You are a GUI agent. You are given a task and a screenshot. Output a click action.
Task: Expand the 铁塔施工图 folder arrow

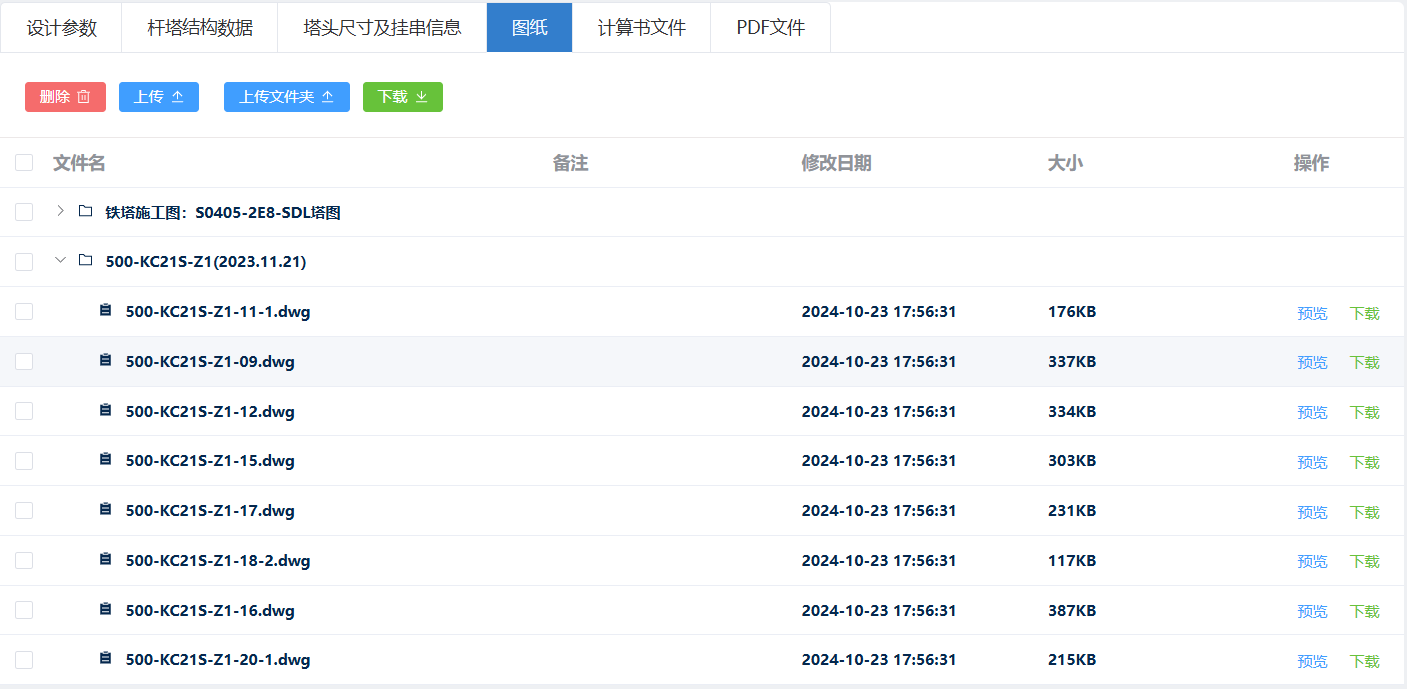click(x=60, y=211)
